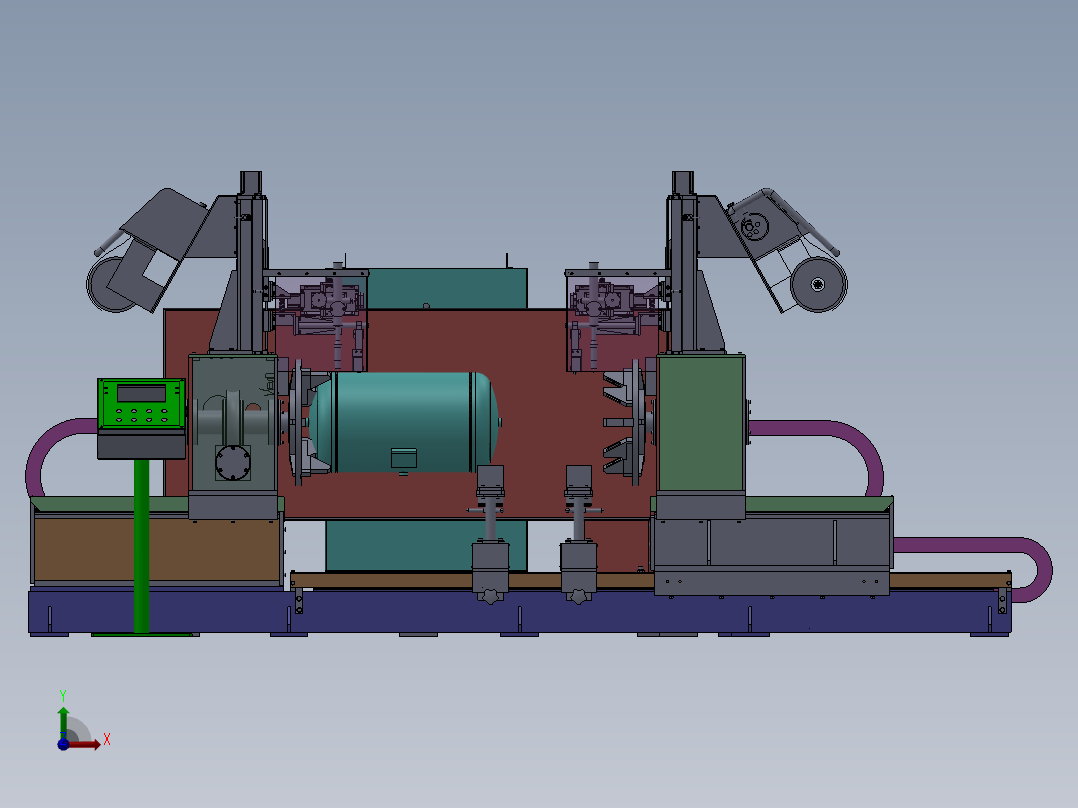Select the dark blue base frame

coord(519,611)
